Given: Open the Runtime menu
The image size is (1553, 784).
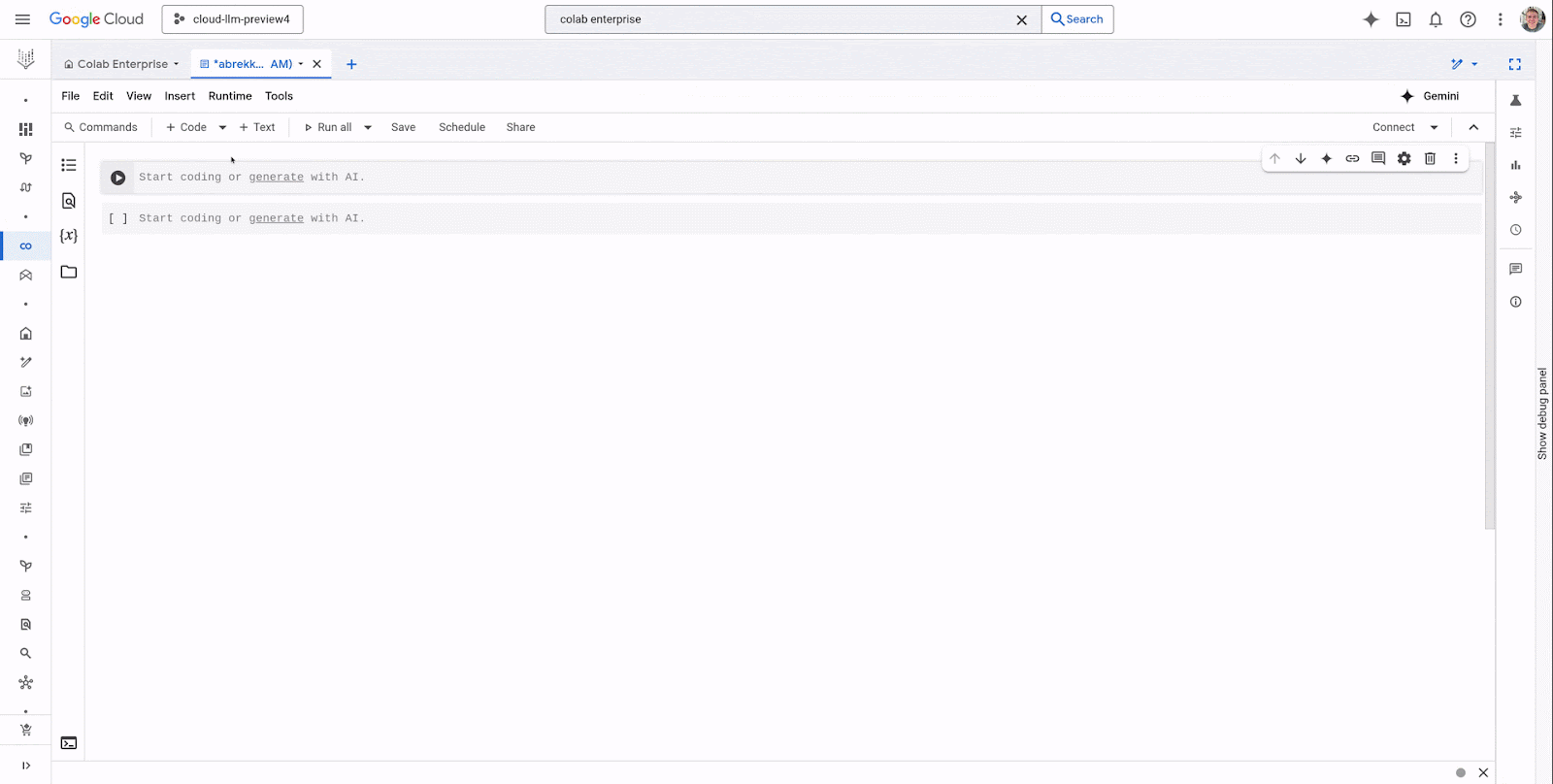Looking at the screenshot, I should (230, 96).
